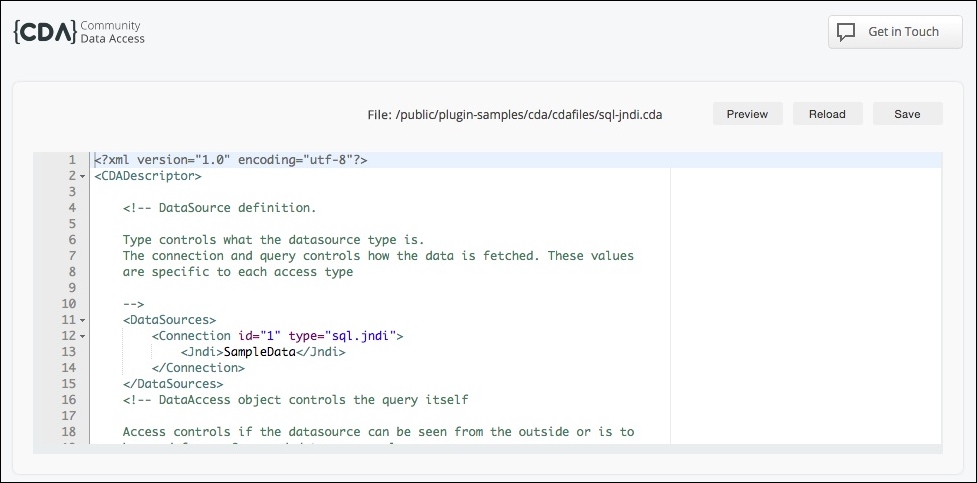Reload the sql-jndi.cda file
Image resolution: width=977 pixels, height=483 pixels.
827,114
